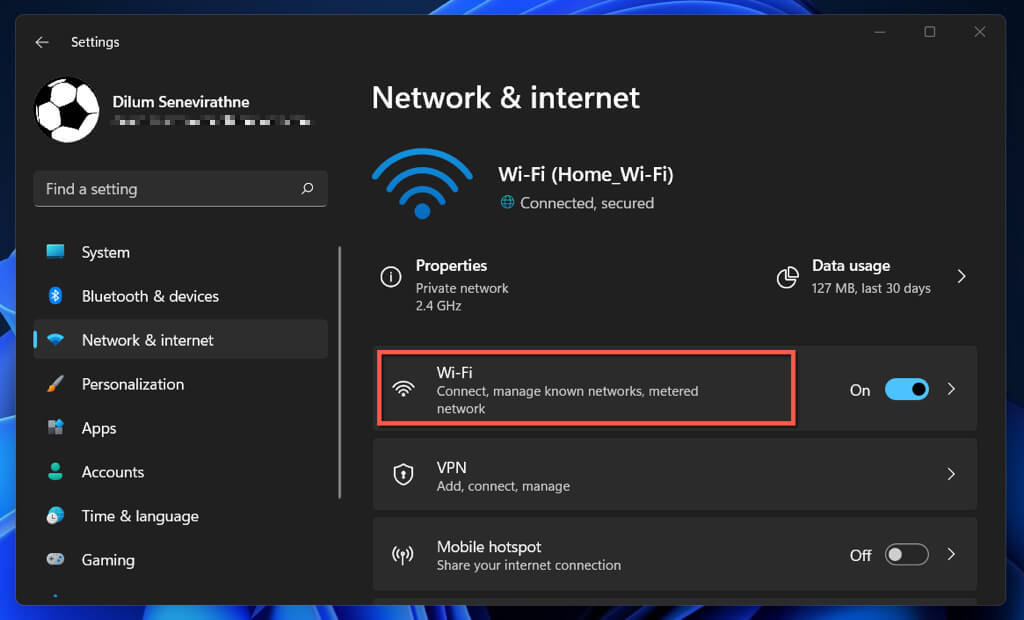Viewport: 1024px width, 620px height.
Task: Click the Properties info icon
Action: (x=391, y=276)
